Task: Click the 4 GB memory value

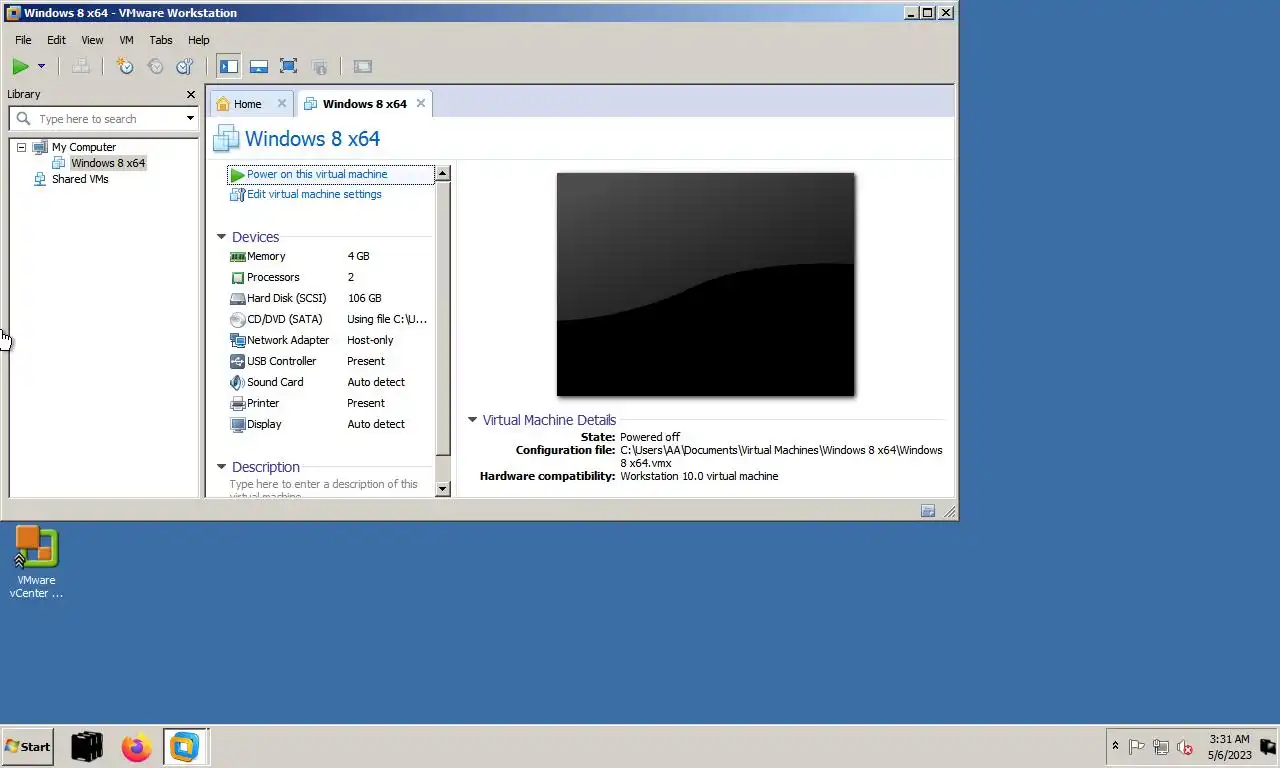Action: (x=358, y=256)
